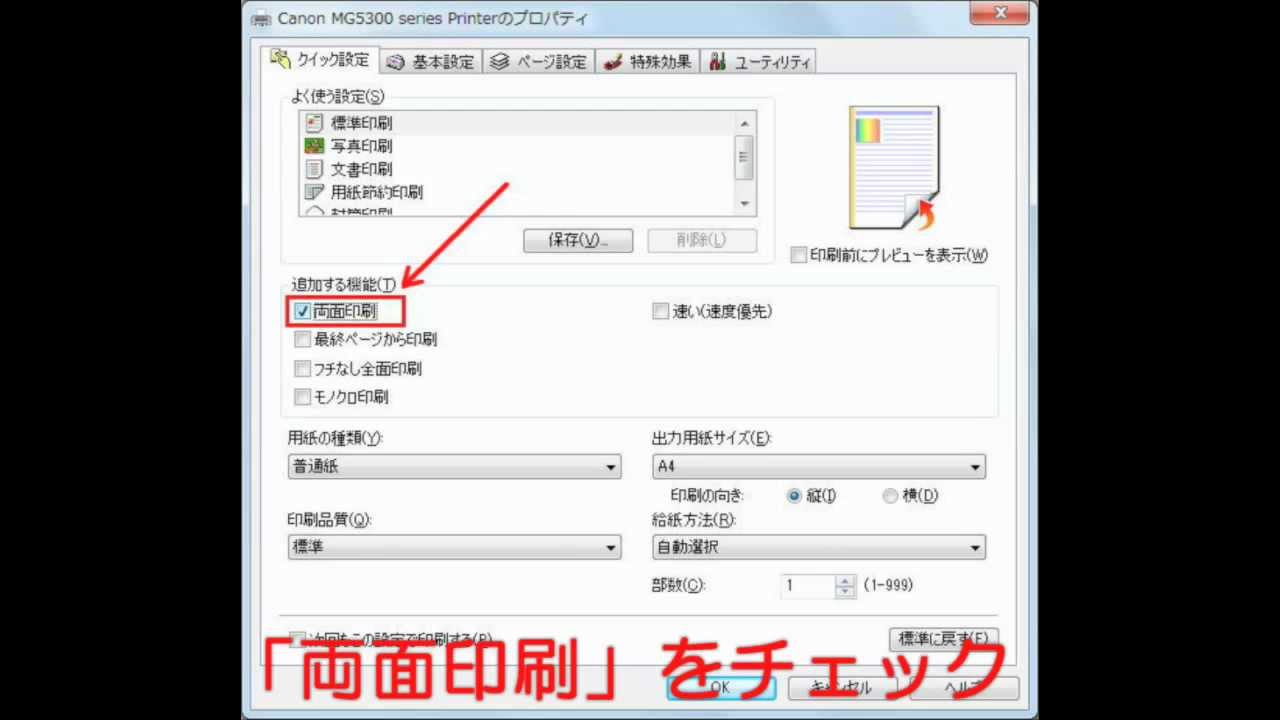Decrease copies with stepper down arrow
Viewport: 1280px width, 720px height.
pos(846,592)
